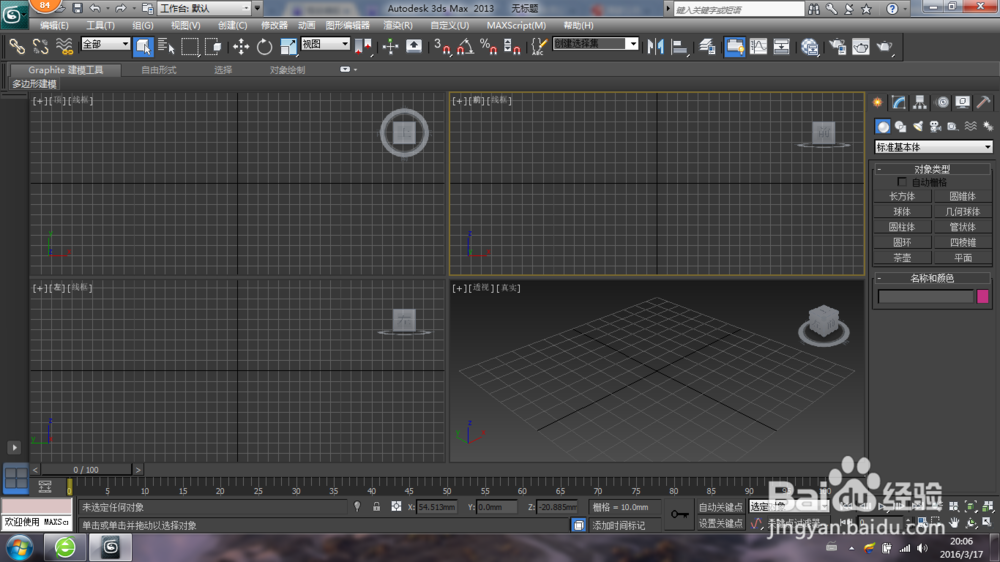Viewport: 1000px width, 562px height.
Task: Click the 圆柱体 cylinder button
Action: pos(902,227)
